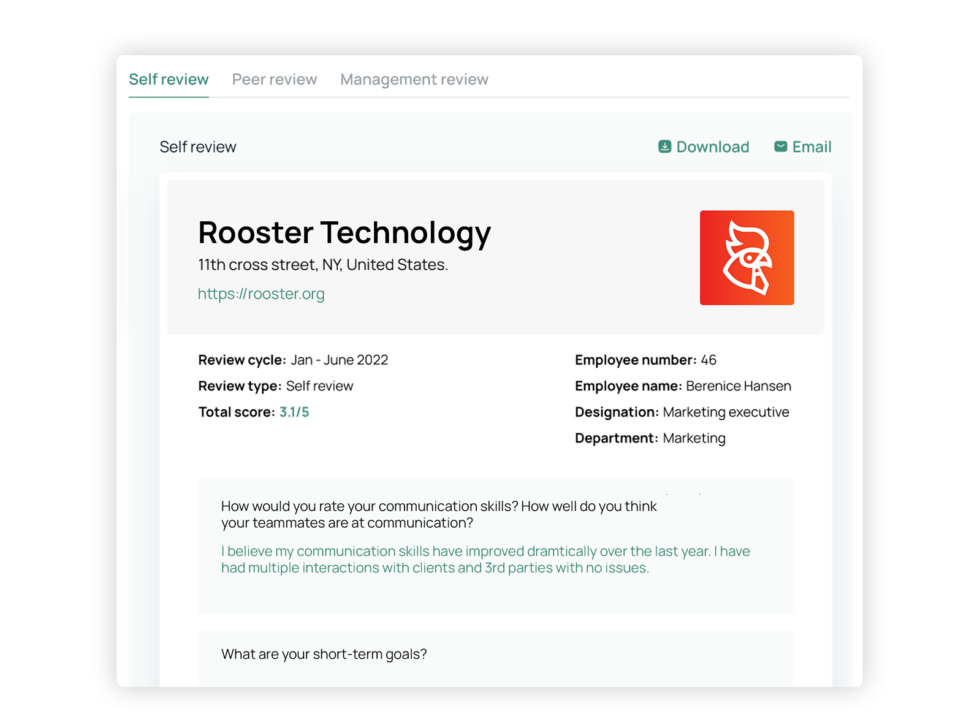Switch to the Peer review tab
Image resolution: width=980 pixels, height=725 pixels.
pos(274,79)
